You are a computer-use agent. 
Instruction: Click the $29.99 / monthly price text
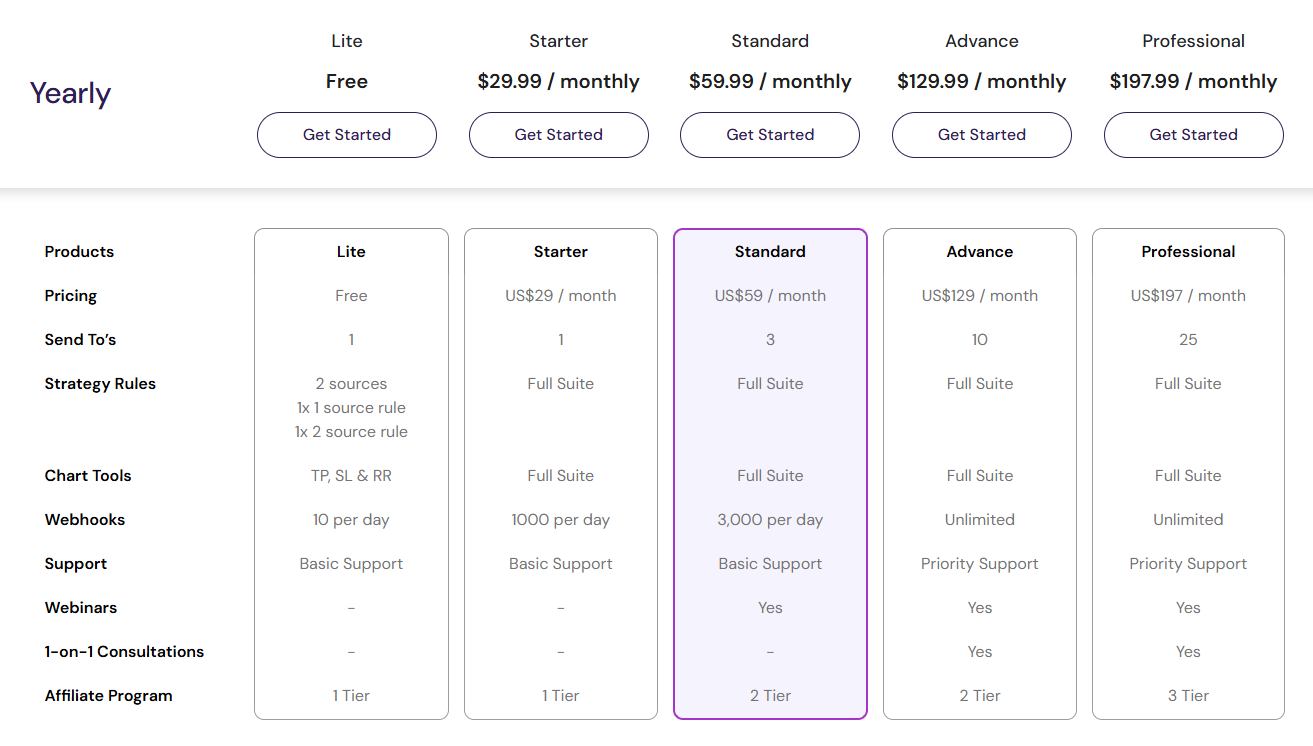(x=558, y=82)
